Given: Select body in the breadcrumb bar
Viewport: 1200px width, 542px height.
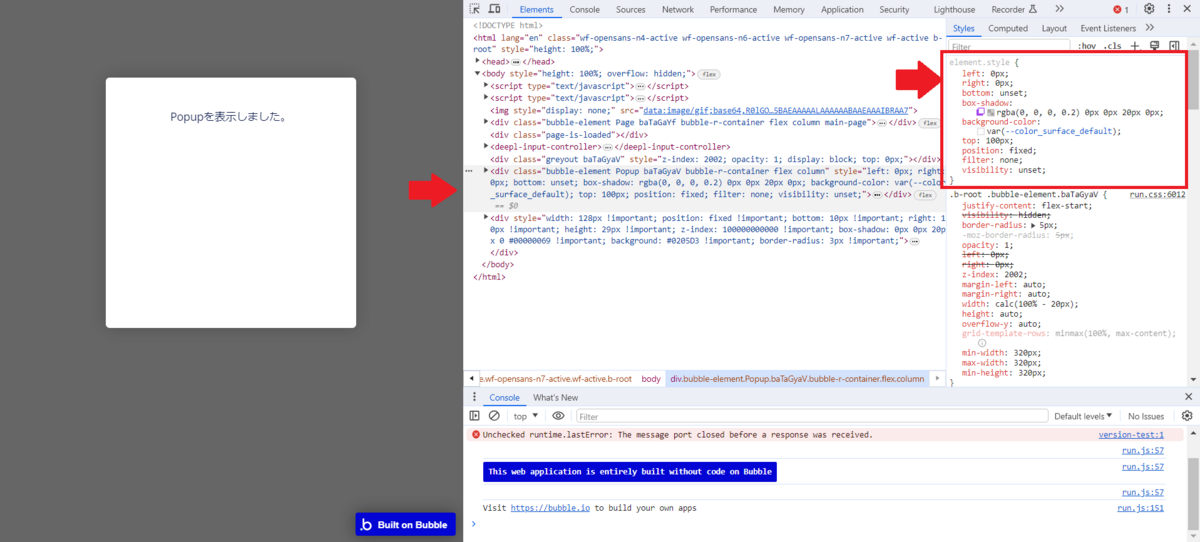Looking at the screenshot, I should (x=651, y=379).
